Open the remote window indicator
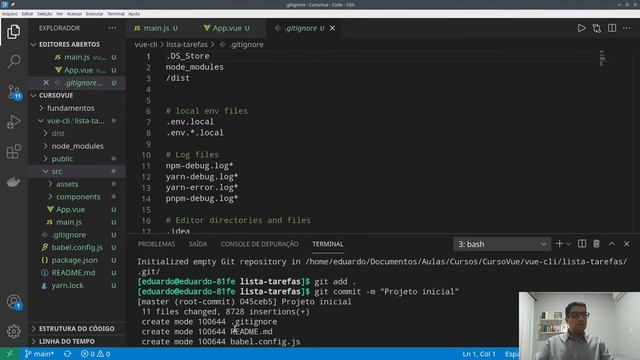 pos(9,354)
